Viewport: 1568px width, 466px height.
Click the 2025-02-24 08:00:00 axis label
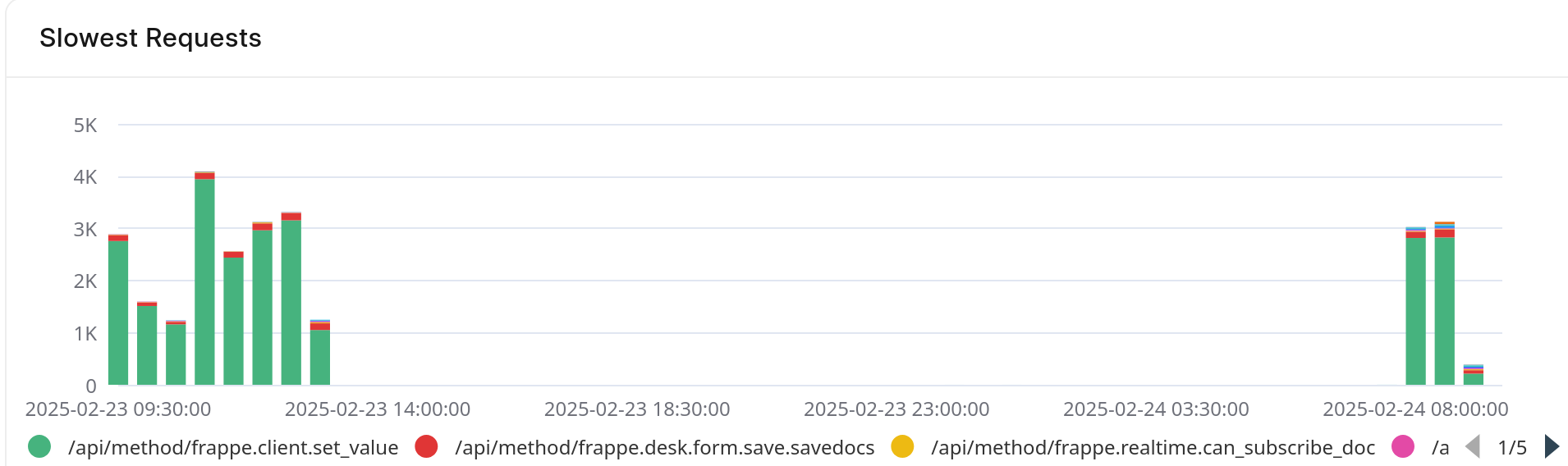[1415, 409]
